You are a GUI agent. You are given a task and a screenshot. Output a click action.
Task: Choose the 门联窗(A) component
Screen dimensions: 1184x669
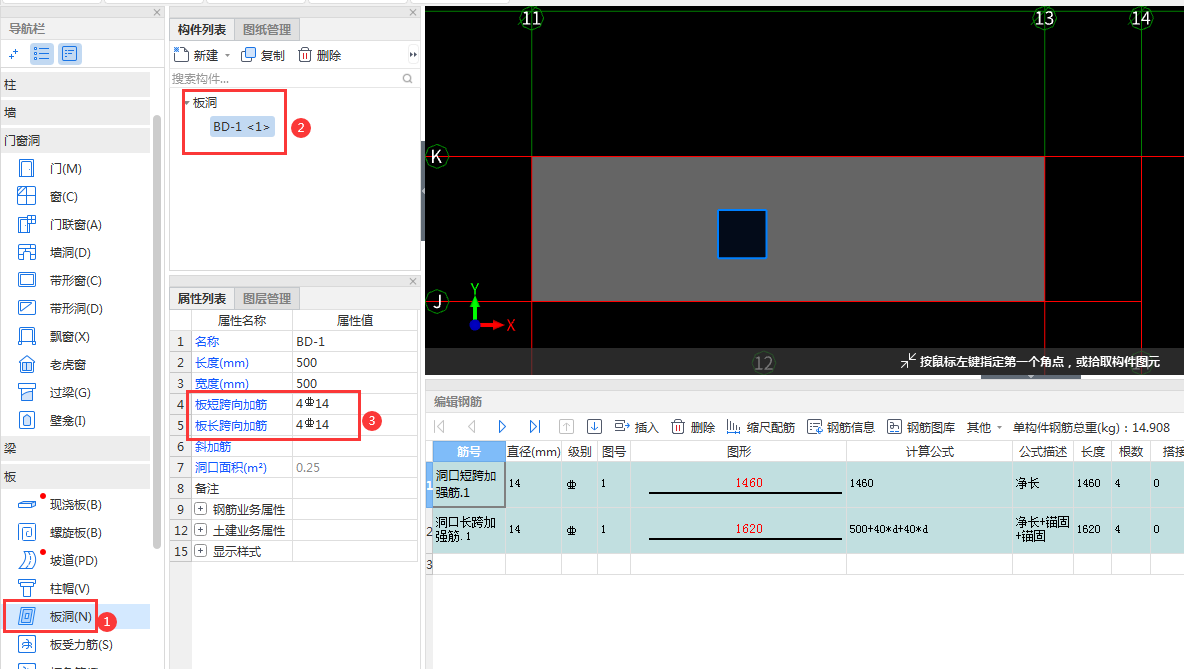click(75, 224)
